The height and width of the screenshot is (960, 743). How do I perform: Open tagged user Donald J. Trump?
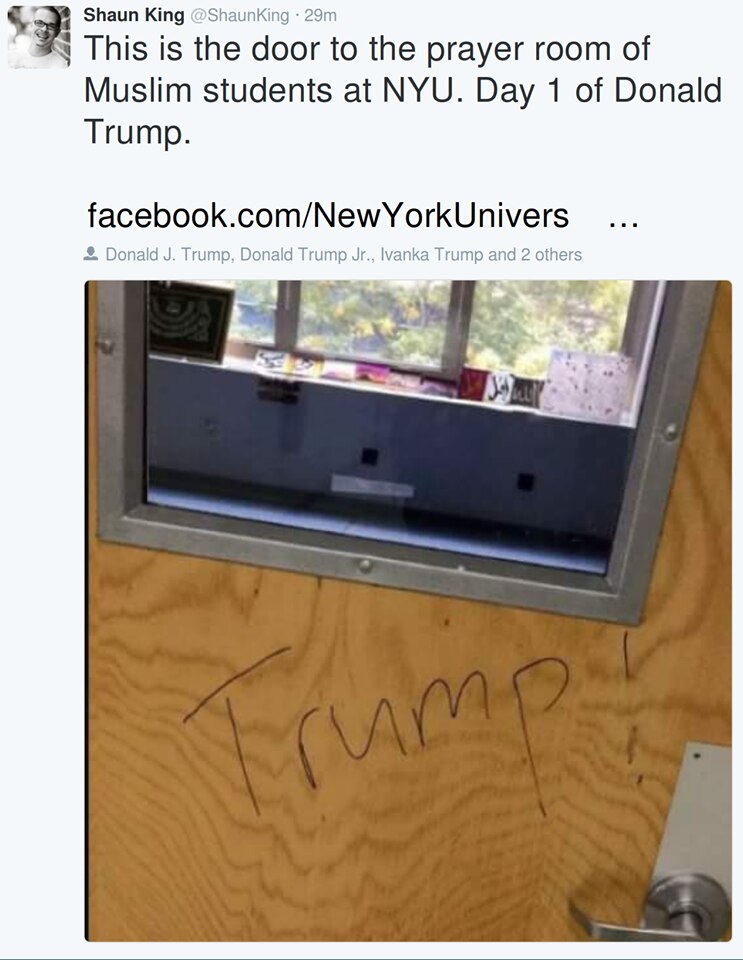click(x=169, y=254)
